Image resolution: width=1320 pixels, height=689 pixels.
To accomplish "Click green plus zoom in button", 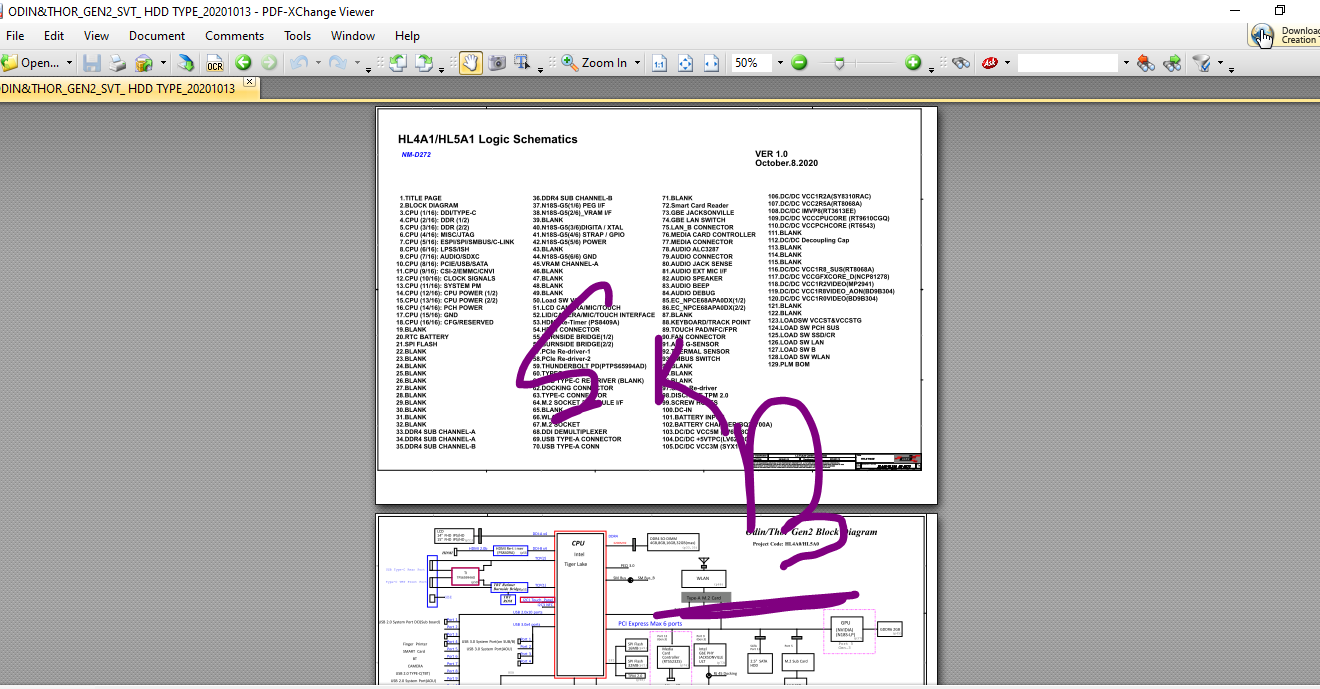I will pos(913,63).
